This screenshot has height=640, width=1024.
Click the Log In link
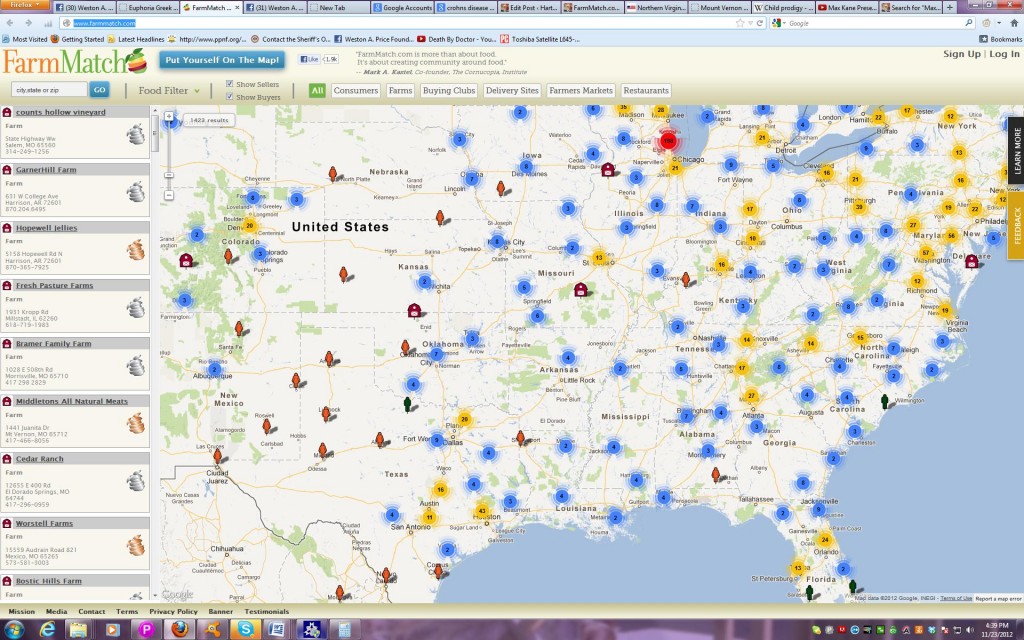[x=1004, y=54]
